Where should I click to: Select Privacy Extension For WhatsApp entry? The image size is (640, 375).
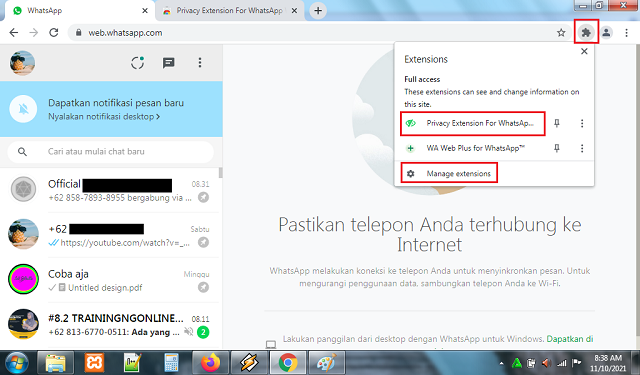tap(473, 123)
